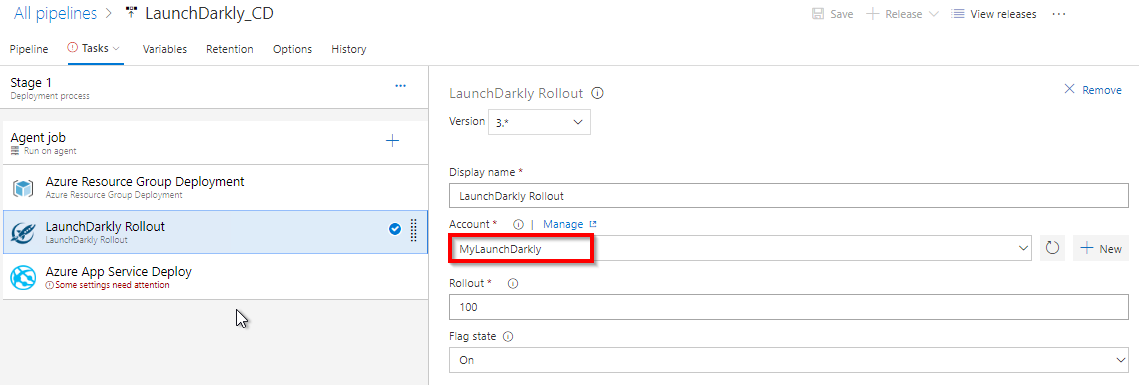Select the Azure App Service Deploy task

point(215,277)
